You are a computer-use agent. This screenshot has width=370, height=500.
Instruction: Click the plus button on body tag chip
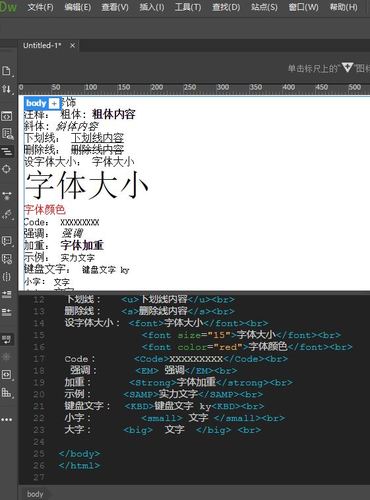(x=54, y=104)
